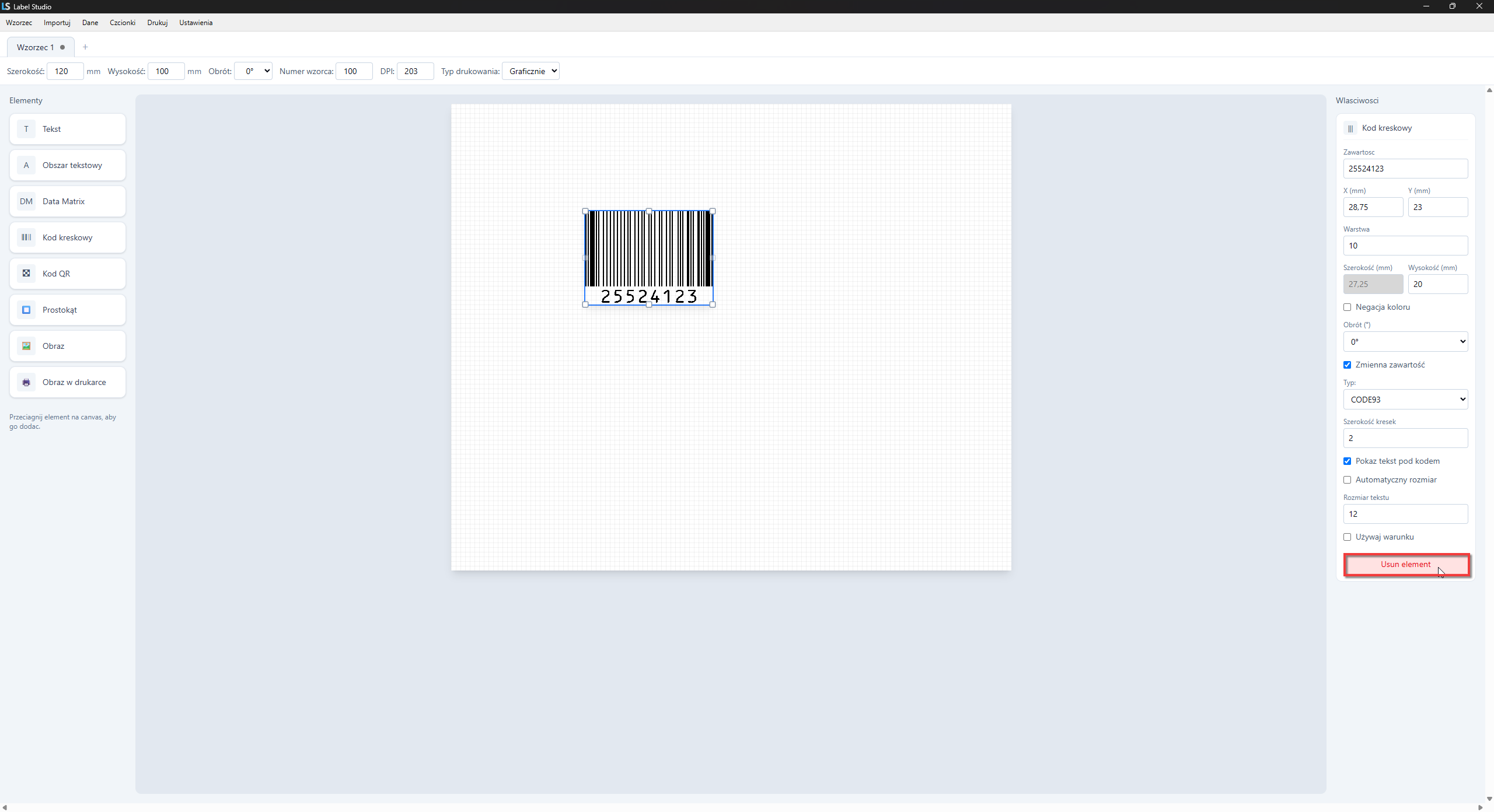Viewport: 1494px width, 812px height.
Task: Choose the Data Matrix element icon
Action: [26, 201]
